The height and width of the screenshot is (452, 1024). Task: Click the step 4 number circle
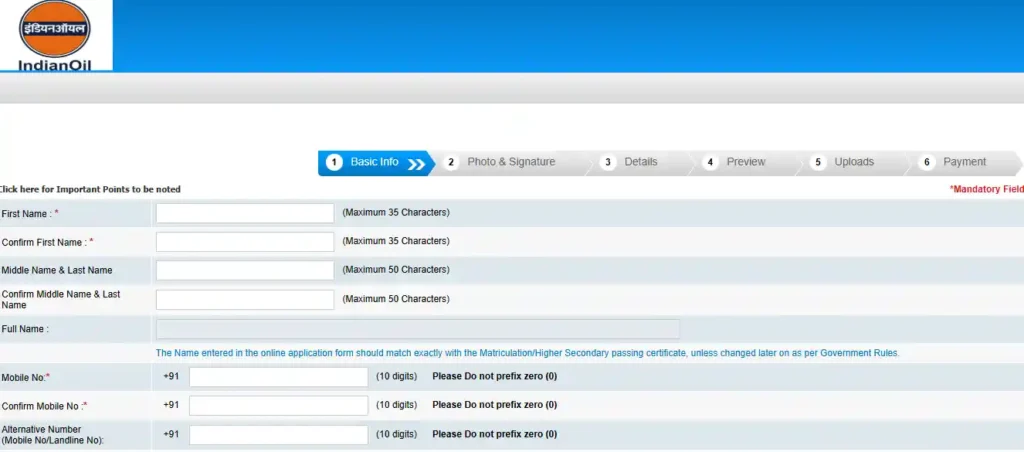pos(710,162)
